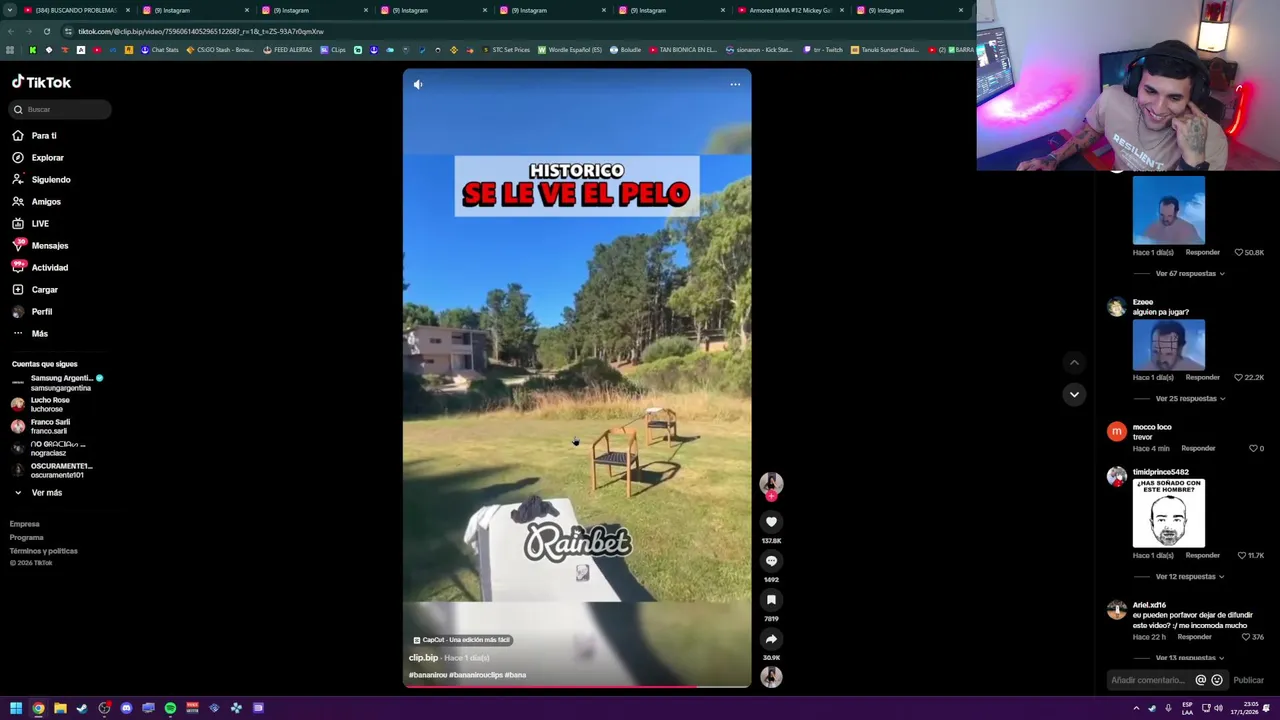The image size is (1280, 720).
Task: Reply to Ezeee's comment
Action: pyautogui.click(x=1202, y=378)
